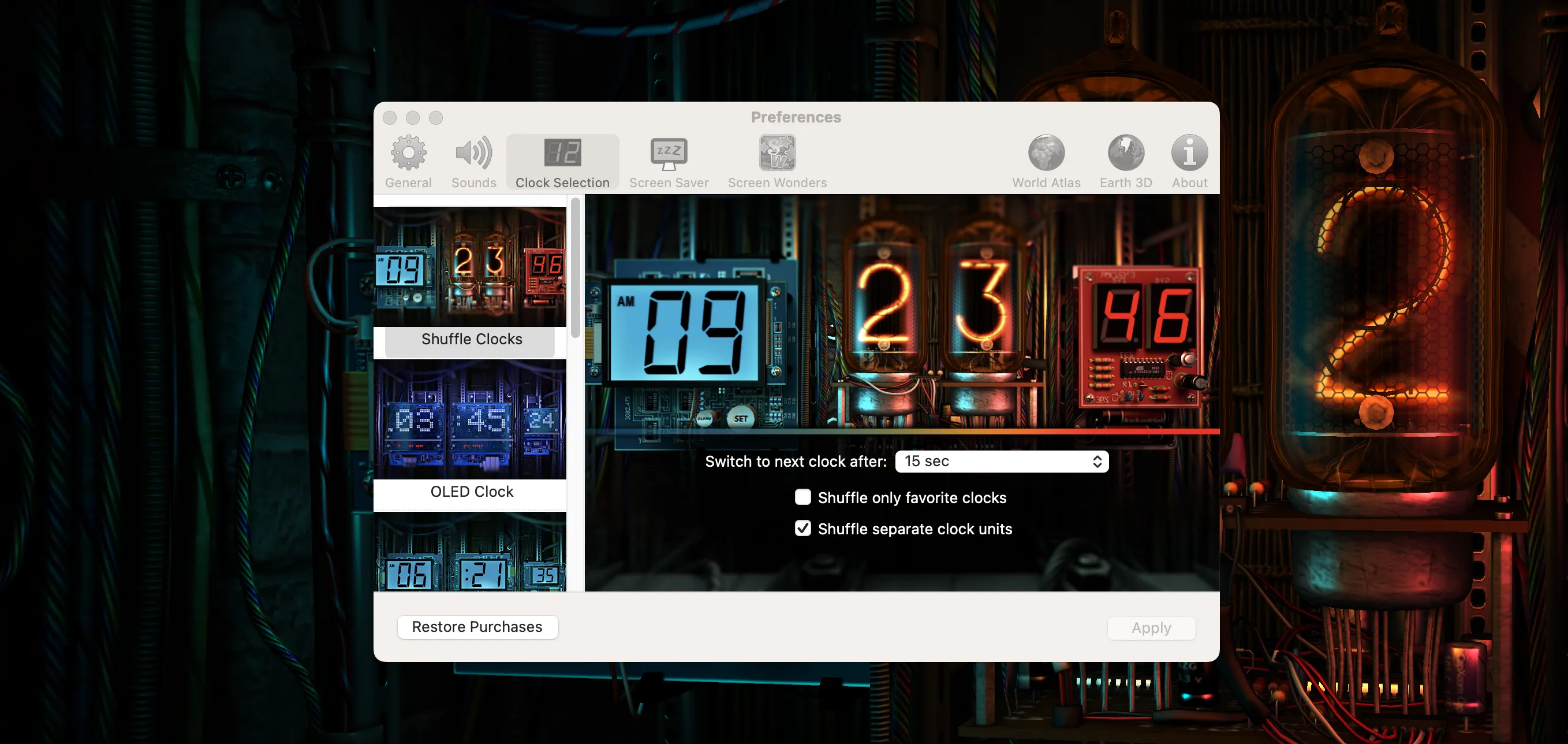Switch to the Screen Saver tab
The image size is (1568, 744).
669,159
